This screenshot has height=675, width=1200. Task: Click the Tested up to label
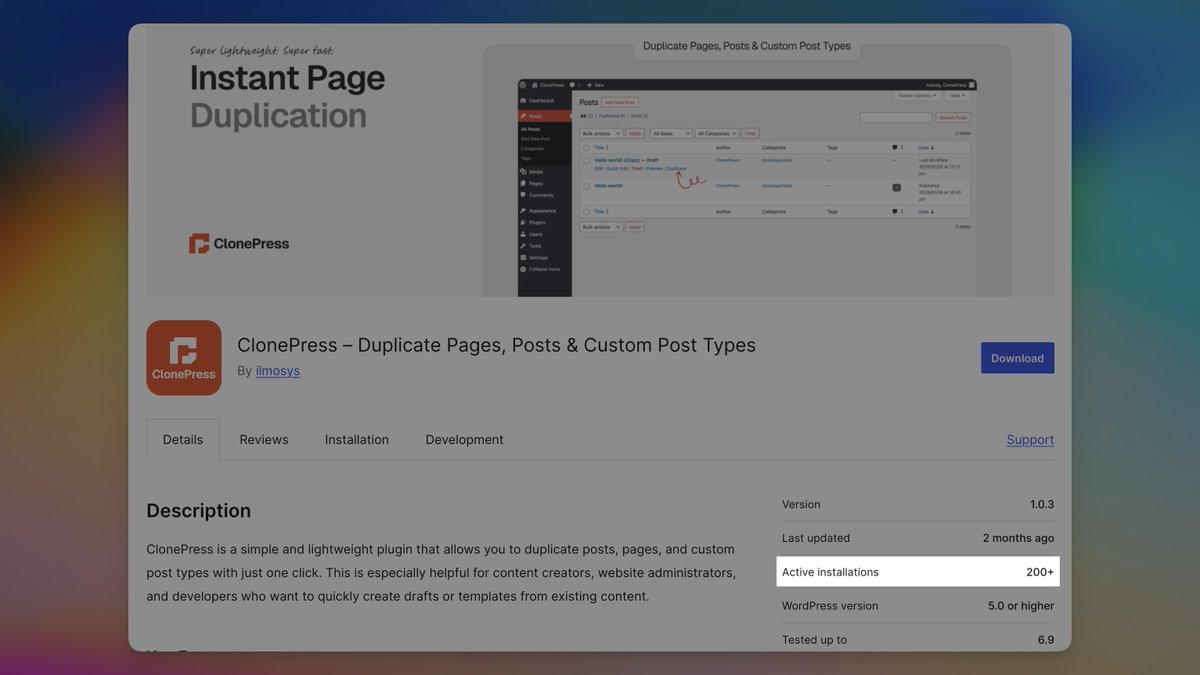coord(814,640)
